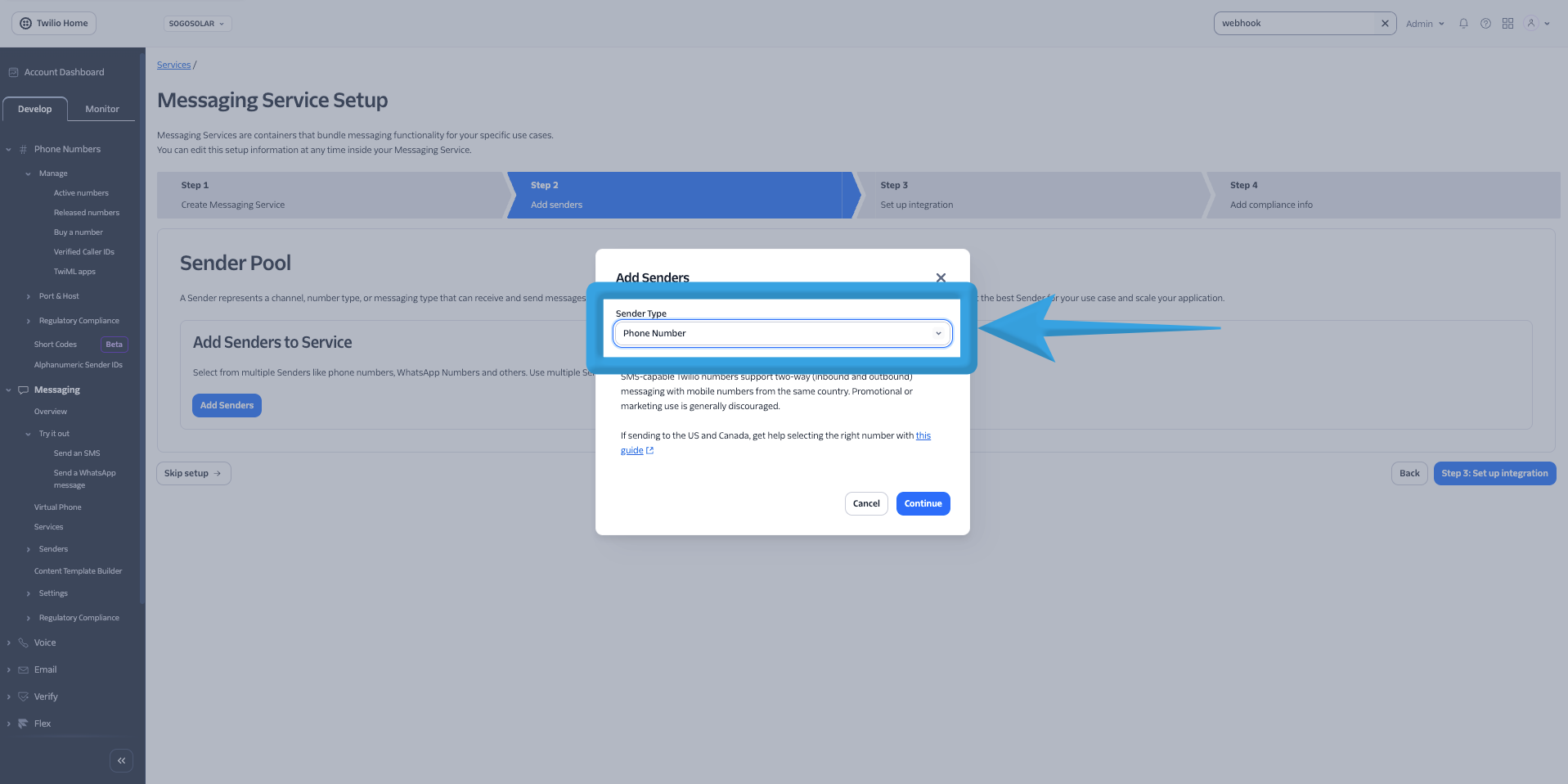The height and width of the screenshot is (784, 1568).
Task: Click the webhook search input field
Action: point(1296,24)
